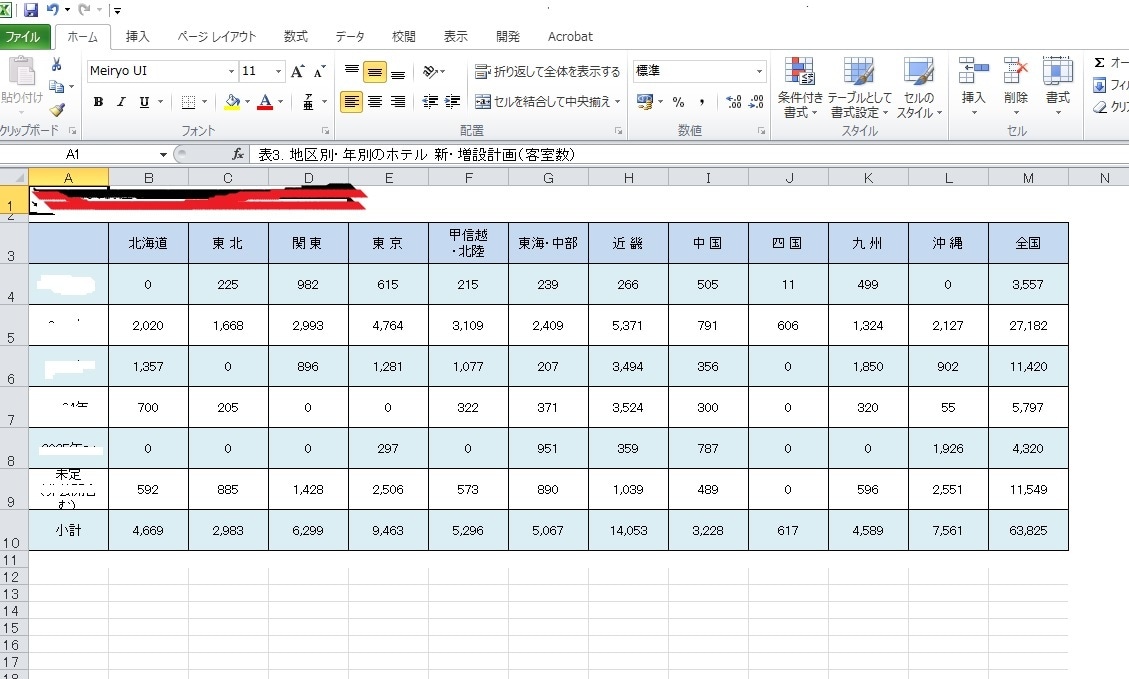The width and height of the screenshot is (1129, 679).
Task: Click the accounting number format icon
Action: click(x=645, y=102)
